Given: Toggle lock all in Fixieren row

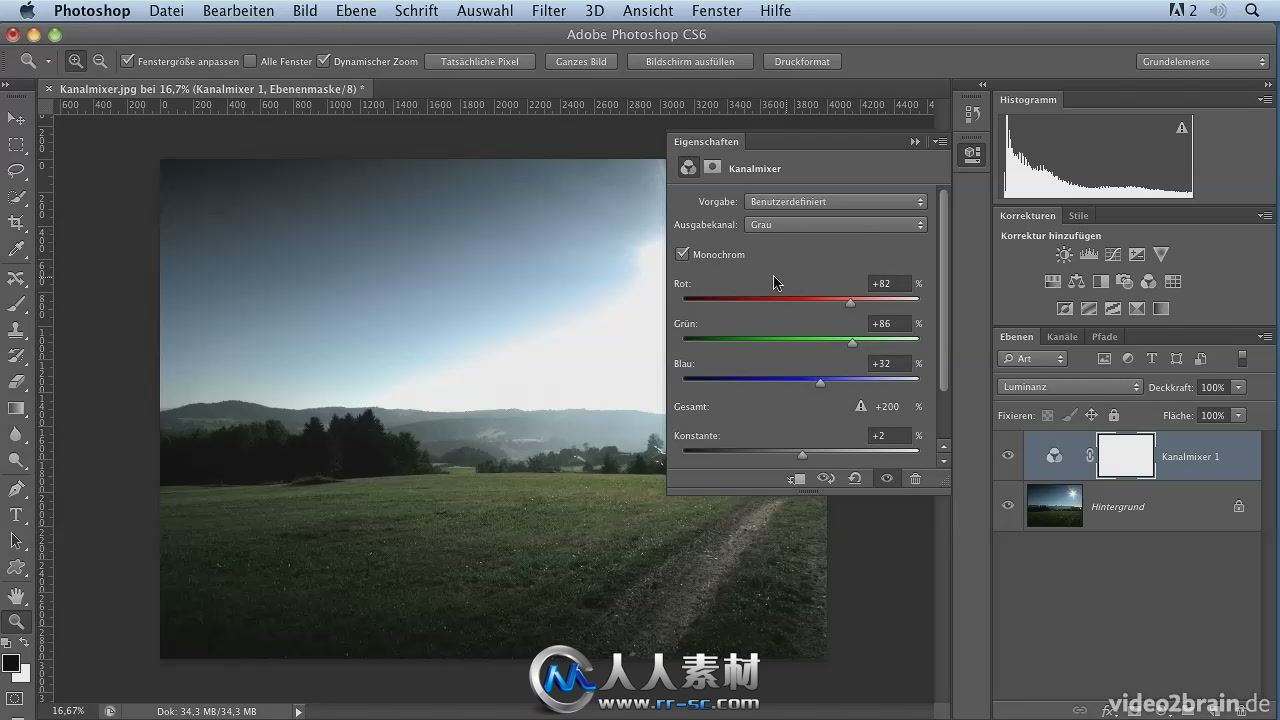Looking at the screenshot, I should (x=1114, y=415).
